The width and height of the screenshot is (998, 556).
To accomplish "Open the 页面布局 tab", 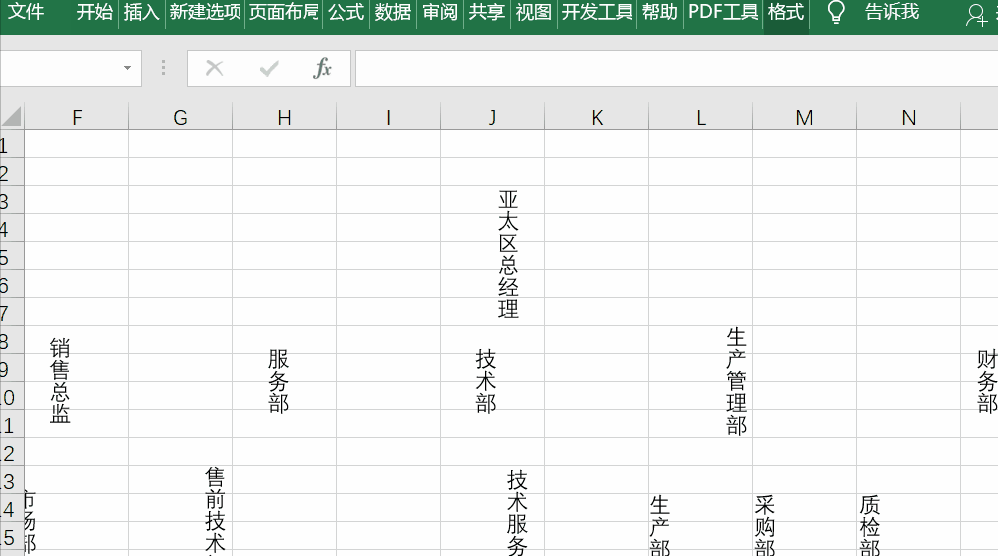I will (284, 11).
